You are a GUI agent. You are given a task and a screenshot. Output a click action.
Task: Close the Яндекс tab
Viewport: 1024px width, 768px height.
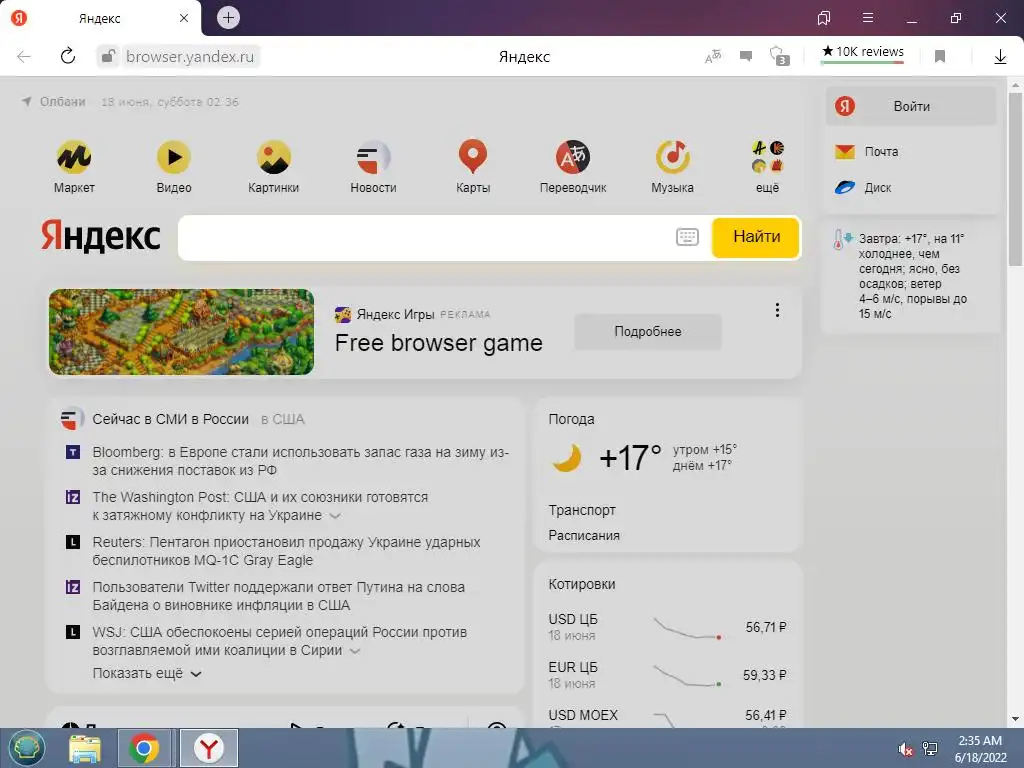tap(184, 18)
